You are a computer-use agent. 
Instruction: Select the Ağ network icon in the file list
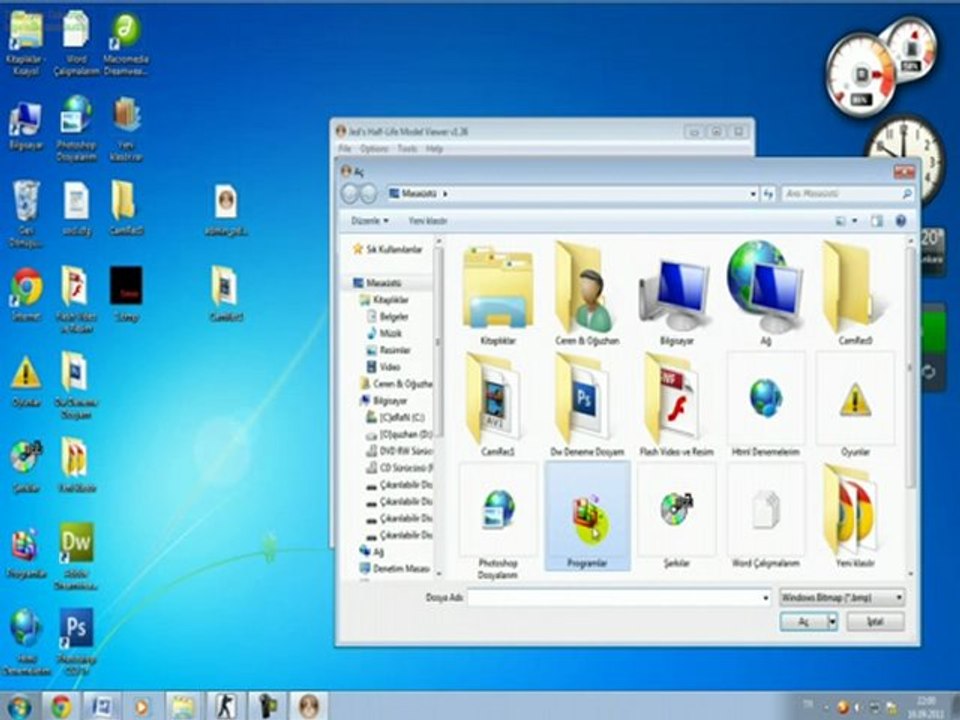pos(765,294)
